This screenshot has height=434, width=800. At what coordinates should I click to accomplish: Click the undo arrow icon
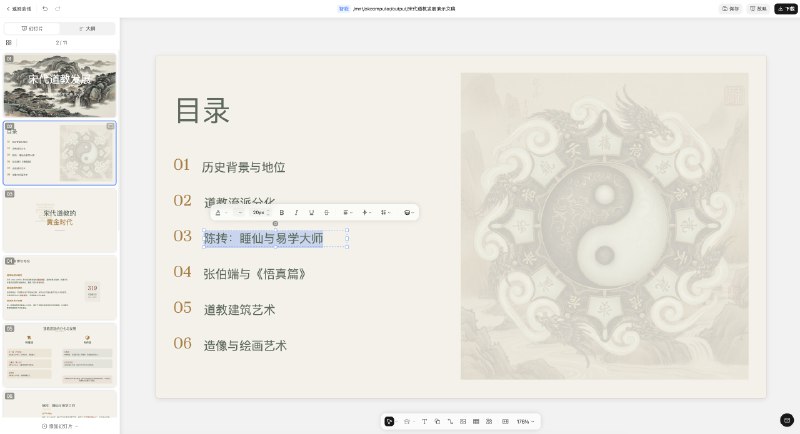pos(45,9)
